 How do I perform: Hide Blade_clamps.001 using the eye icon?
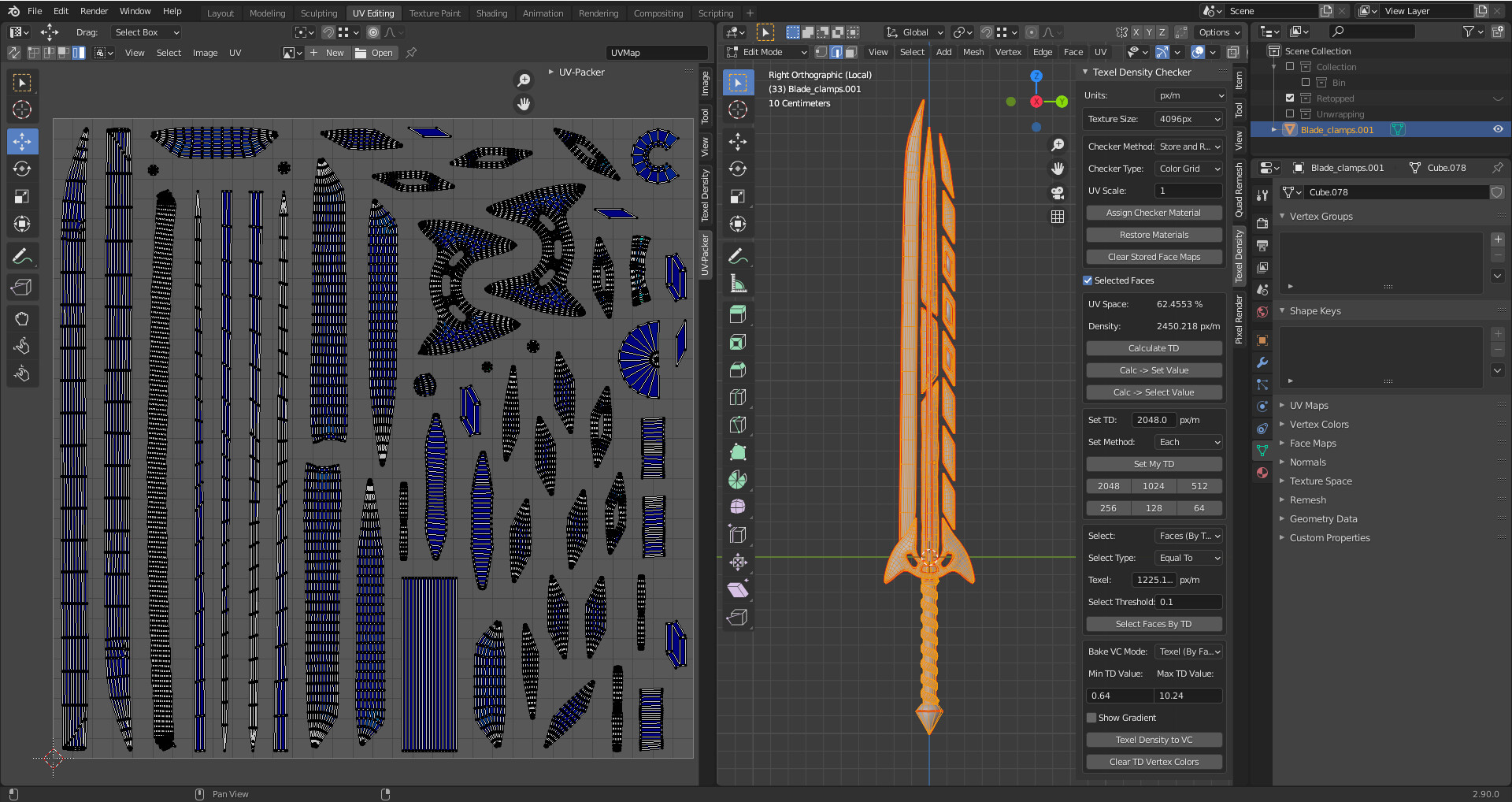tap(1498, 130)
